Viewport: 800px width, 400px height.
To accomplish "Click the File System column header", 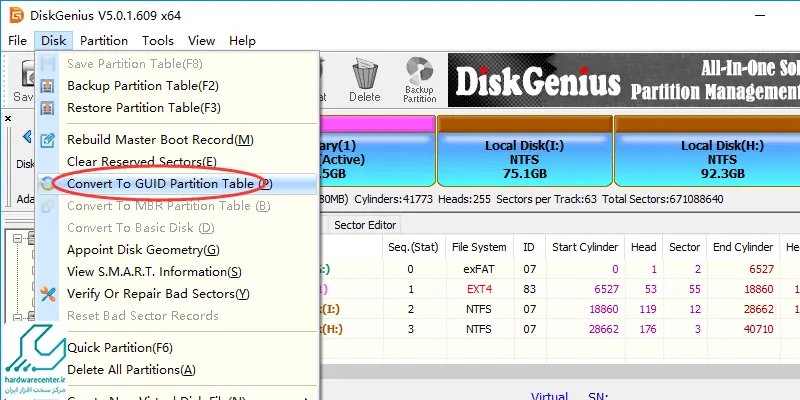I will coord(479,247).
